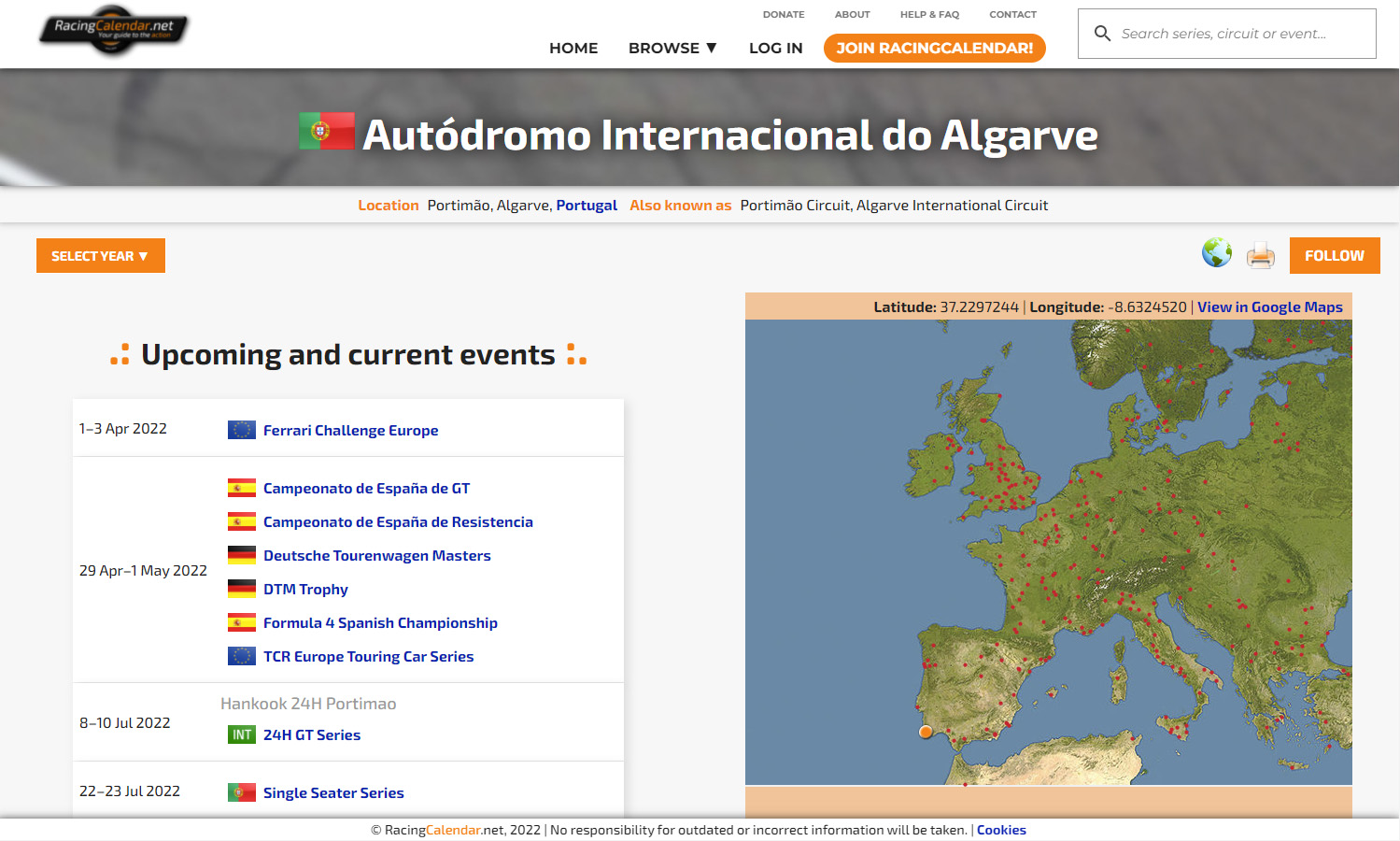Open Campeonato de España de Resistencia
This screenshot has width=1400, height=841.
click(x=399, y=521)
